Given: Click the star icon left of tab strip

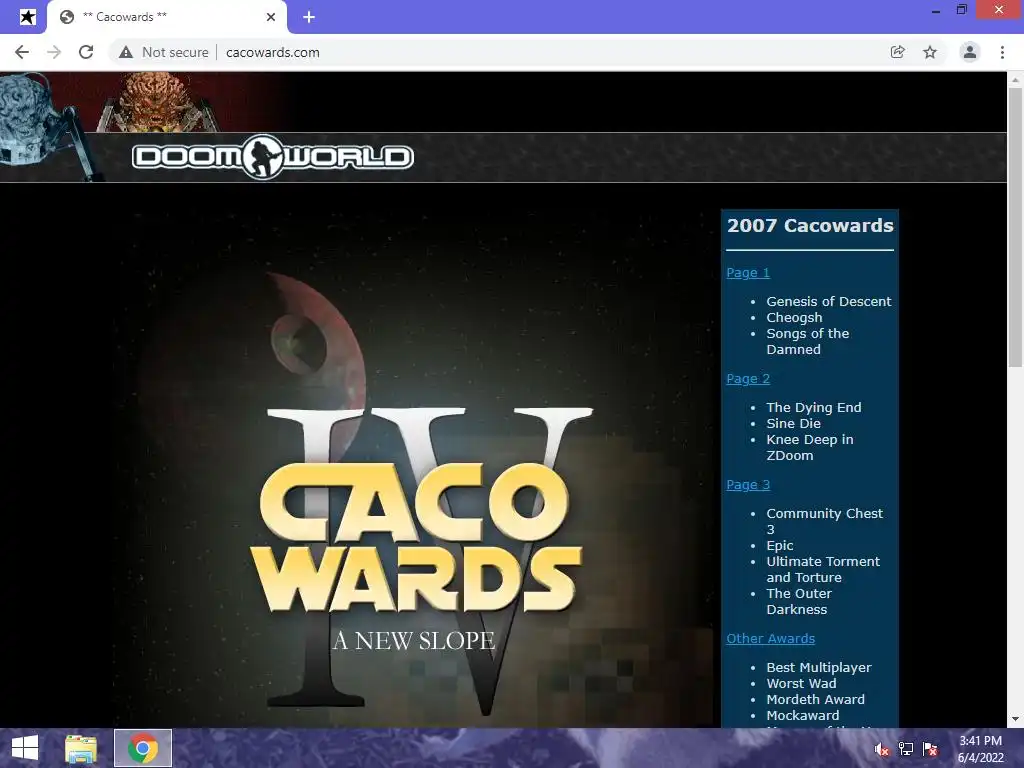Looking at the screenshot, I should click(x=27, y=17).
